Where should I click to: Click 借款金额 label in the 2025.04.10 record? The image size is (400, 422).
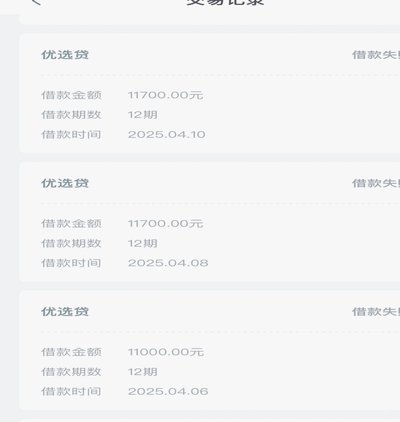[71, 95]
